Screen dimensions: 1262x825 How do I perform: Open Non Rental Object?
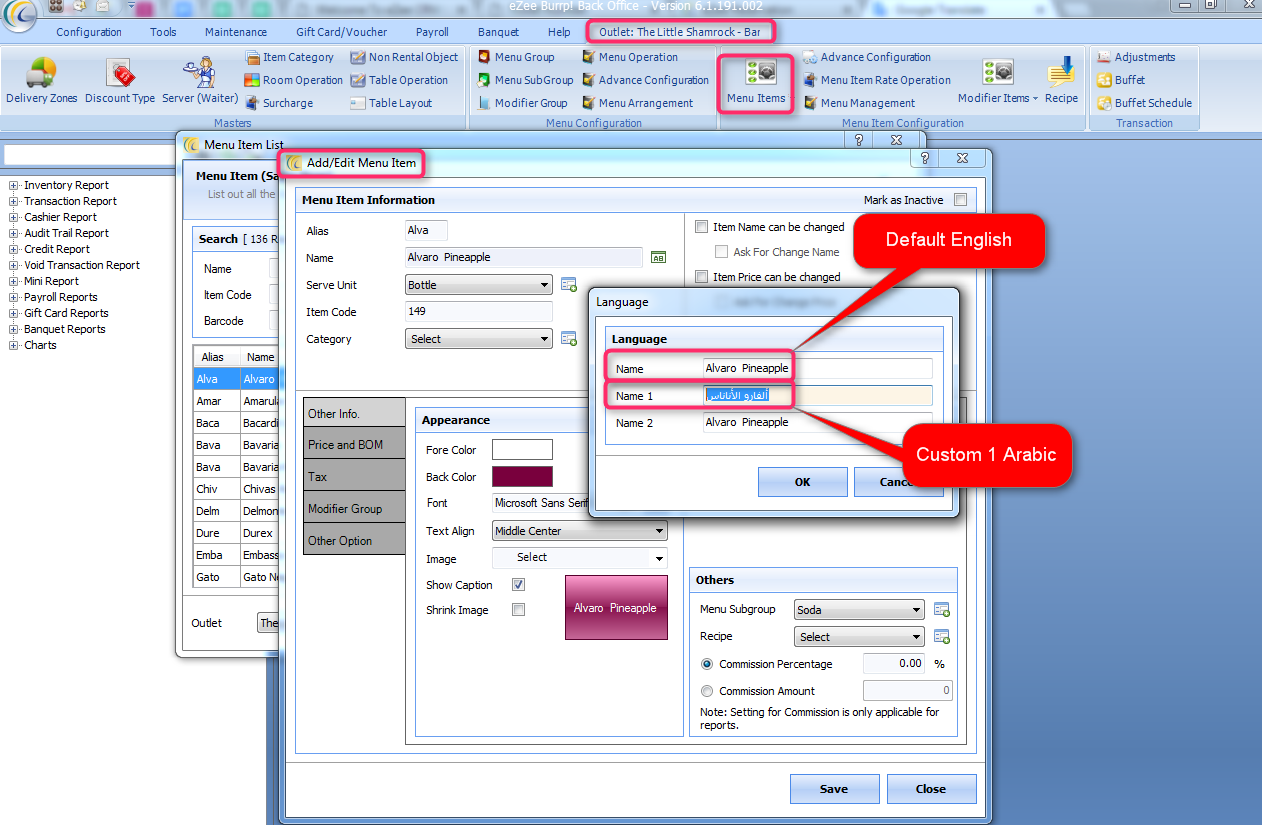[x=405, y=57]
